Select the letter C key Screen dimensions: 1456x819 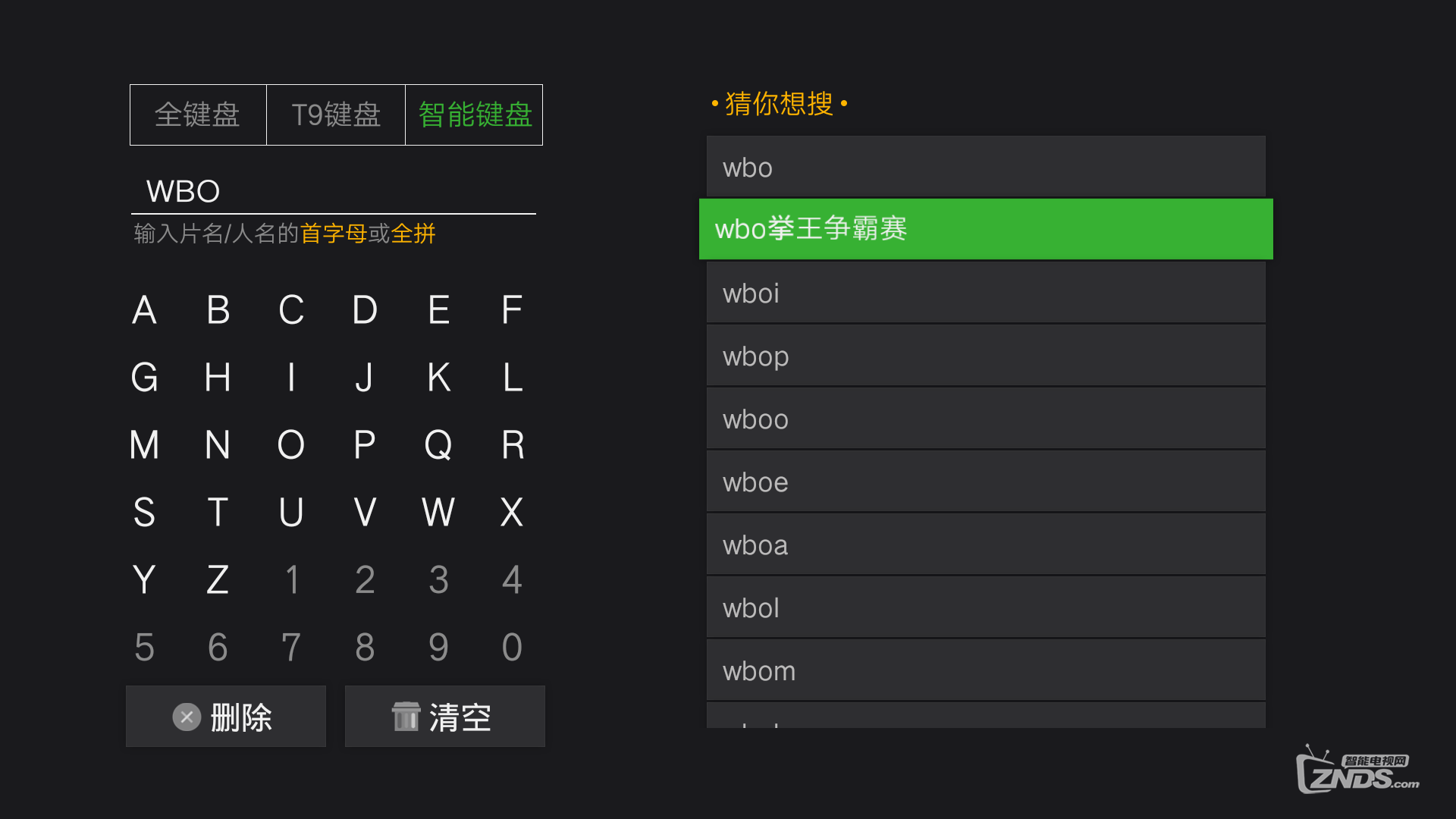point(291,310)
